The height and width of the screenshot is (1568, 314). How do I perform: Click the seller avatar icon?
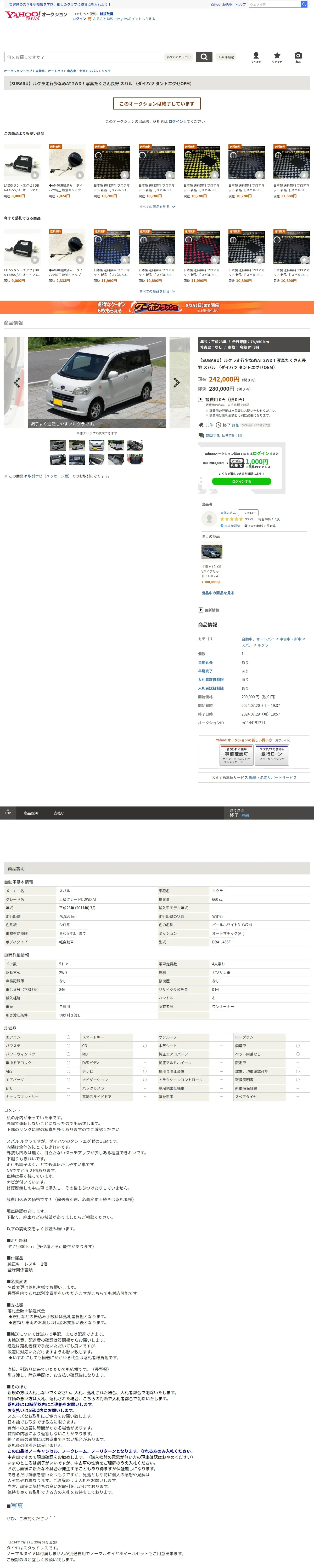coord(209,518)
